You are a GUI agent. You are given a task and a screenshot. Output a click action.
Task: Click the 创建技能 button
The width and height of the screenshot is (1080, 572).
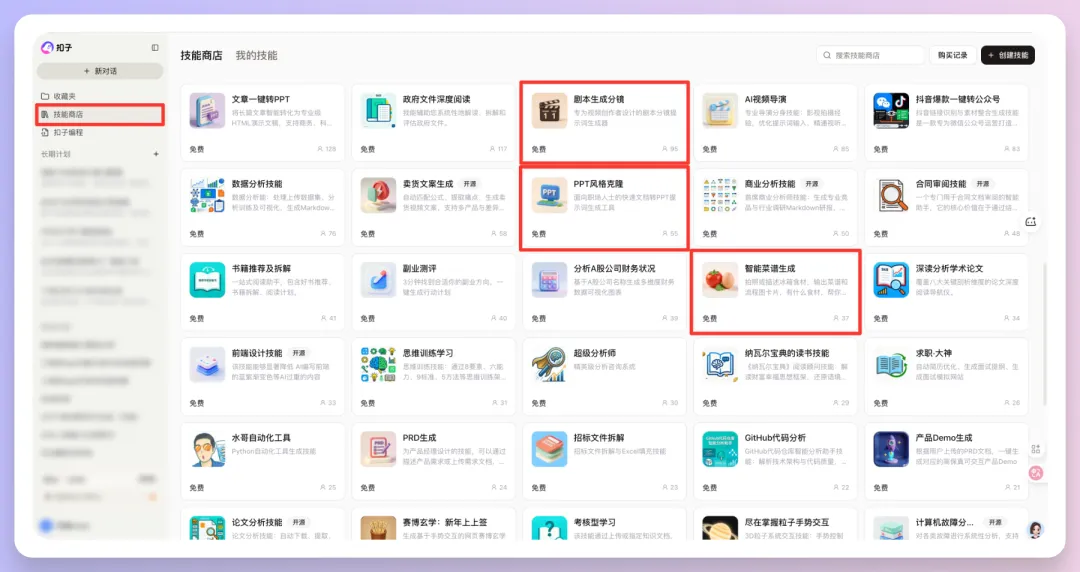(1007, 55)
